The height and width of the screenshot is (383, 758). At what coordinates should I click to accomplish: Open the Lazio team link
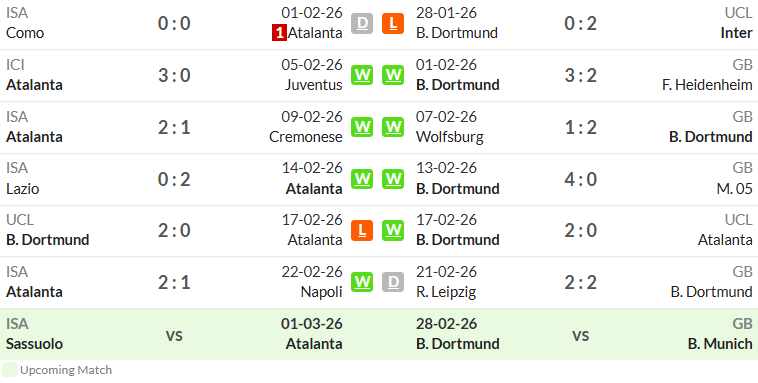[22, 189]
